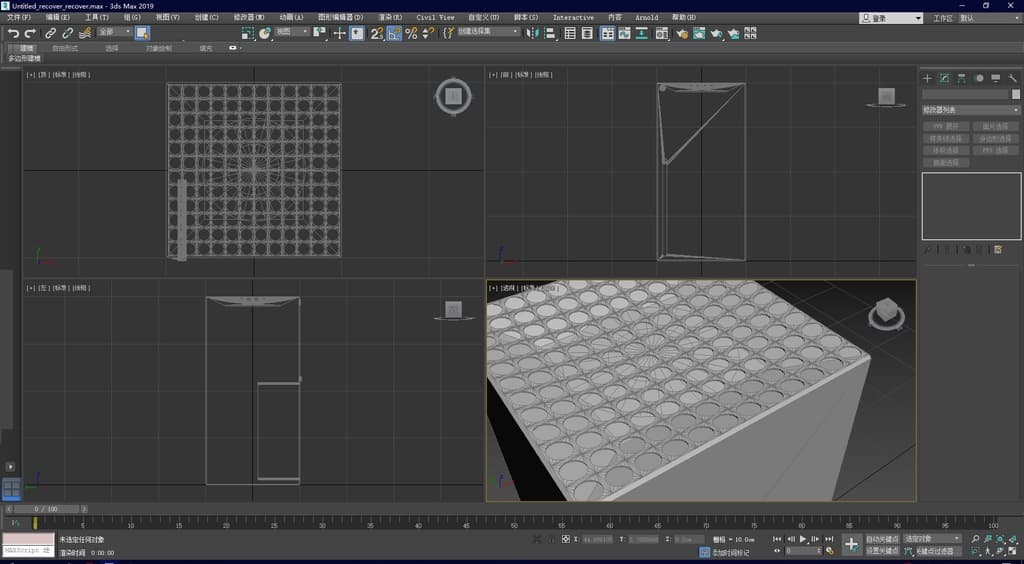
Task: Click the large Set Keys plus button
Action: (x=851, y=544)
